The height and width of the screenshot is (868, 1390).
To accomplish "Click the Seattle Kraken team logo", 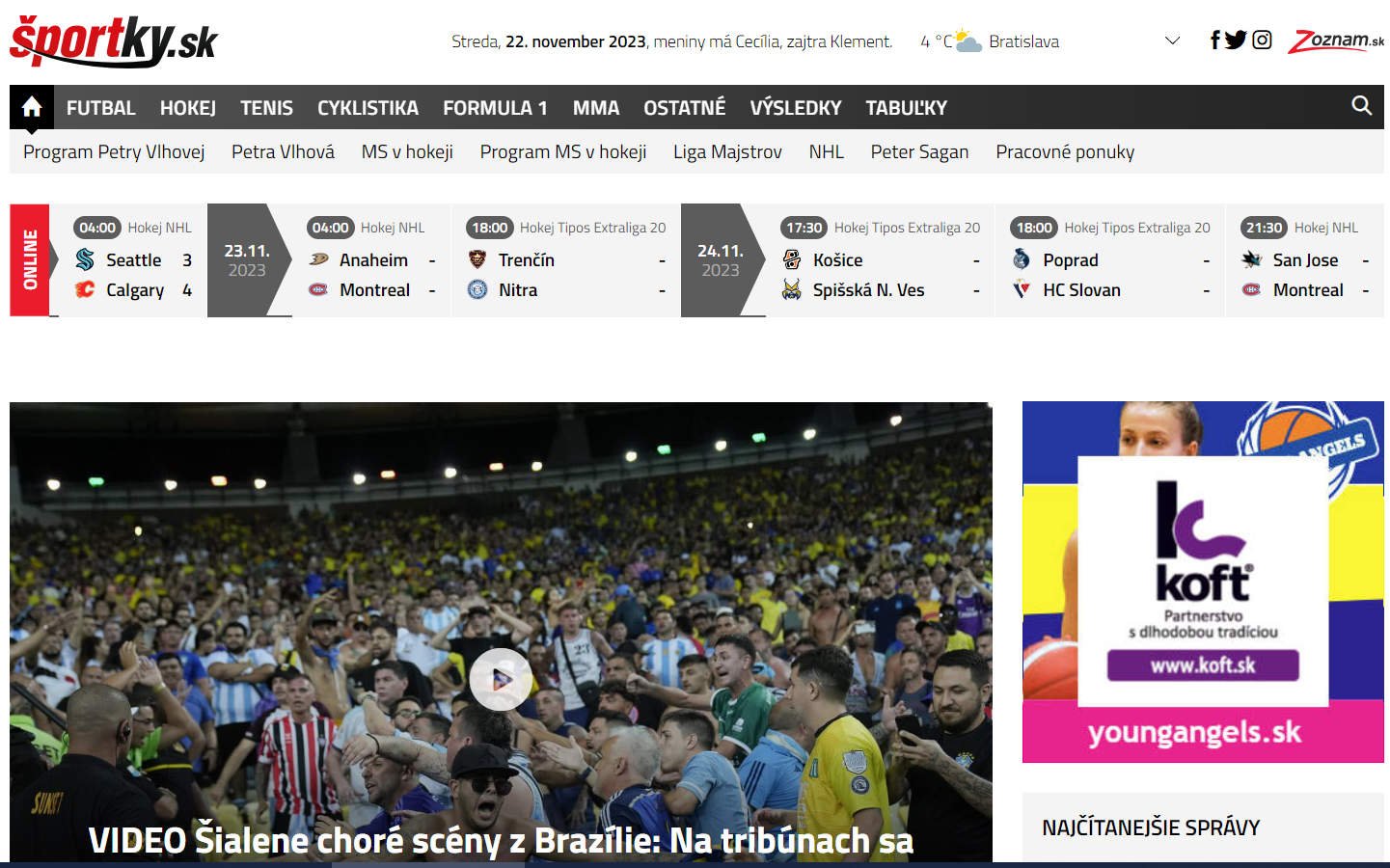I will point(85,259).
